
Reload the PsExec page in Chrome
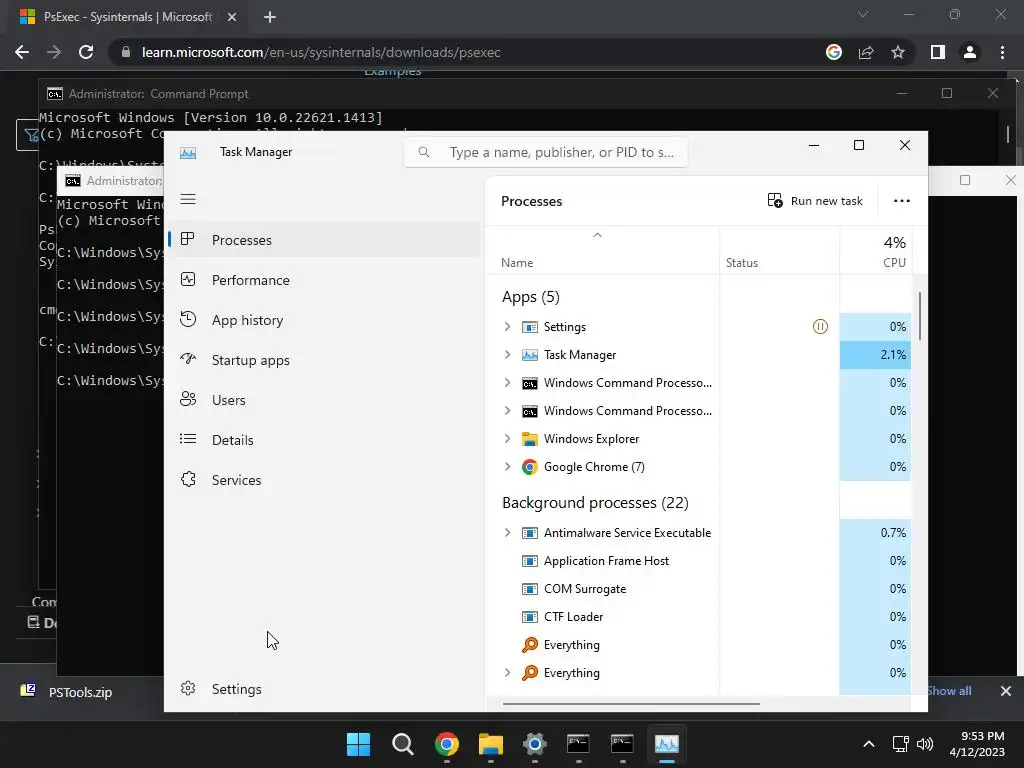point(86,52)
